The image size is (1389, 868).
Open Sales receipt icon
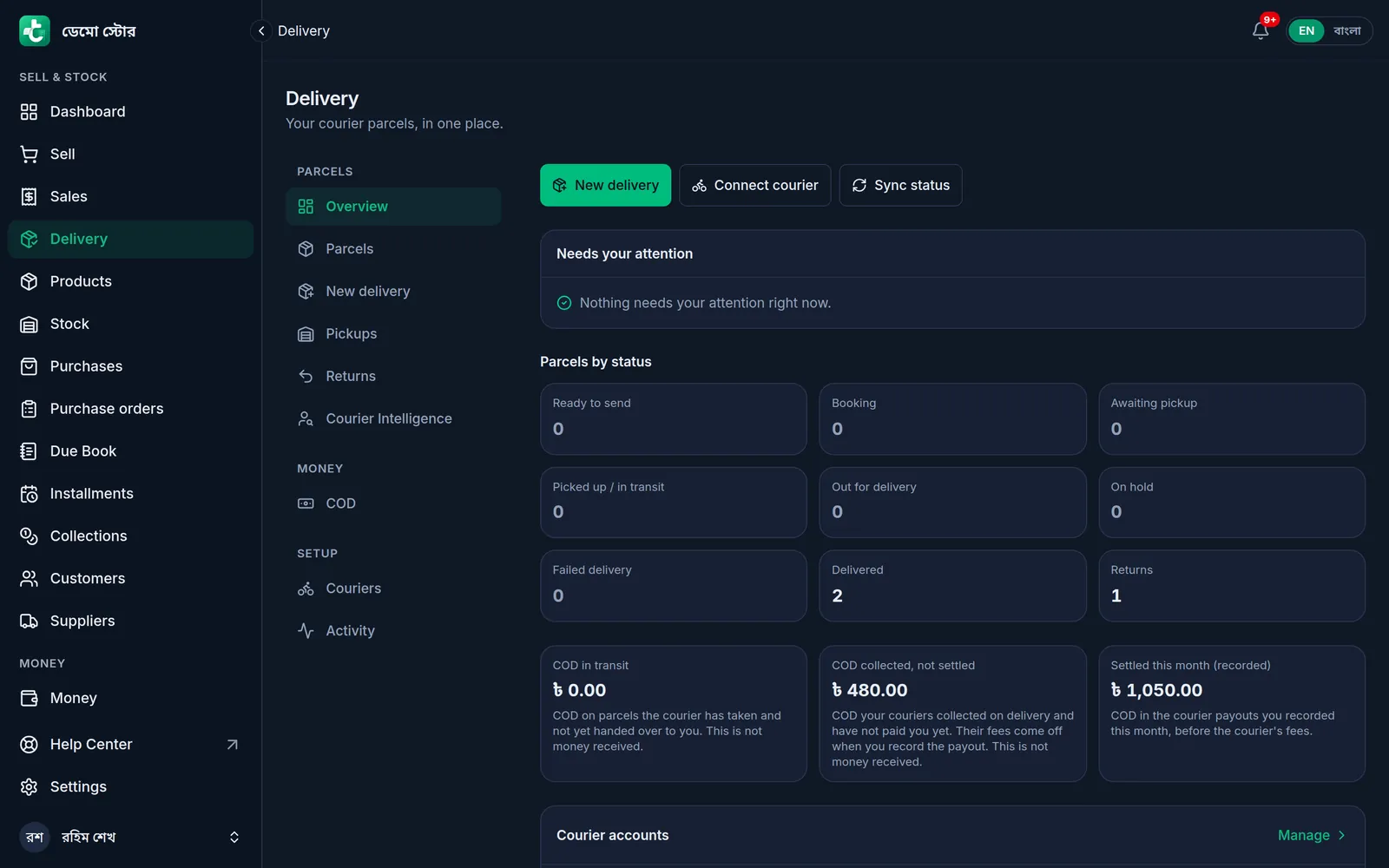(29, 196)
